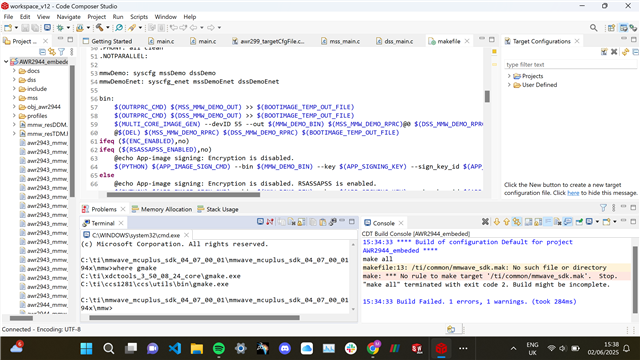Click the link-with-editor icon in Project Explorer
The height and width of the screenshot is (360, 640).
52,52
